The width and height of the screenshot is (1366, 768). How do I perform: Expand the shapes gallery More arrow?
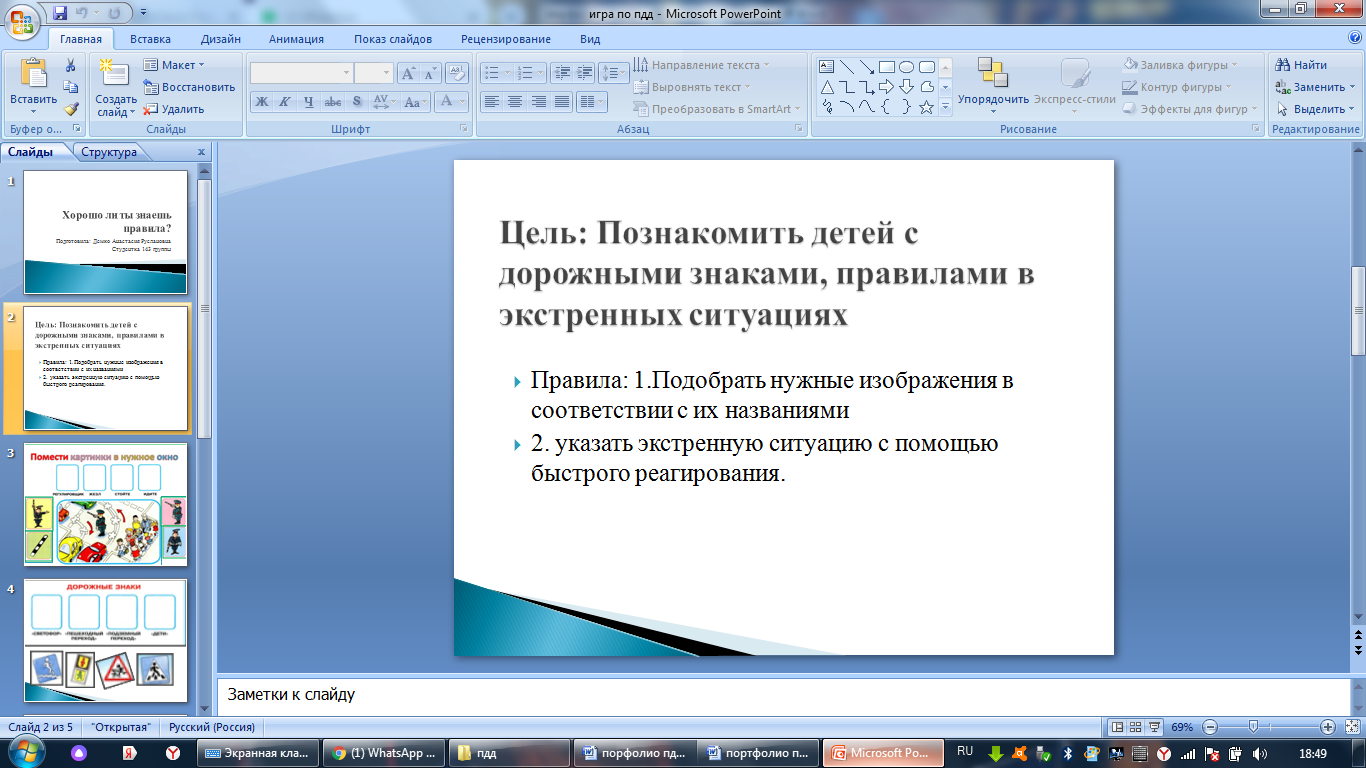[x=945, y=107]
